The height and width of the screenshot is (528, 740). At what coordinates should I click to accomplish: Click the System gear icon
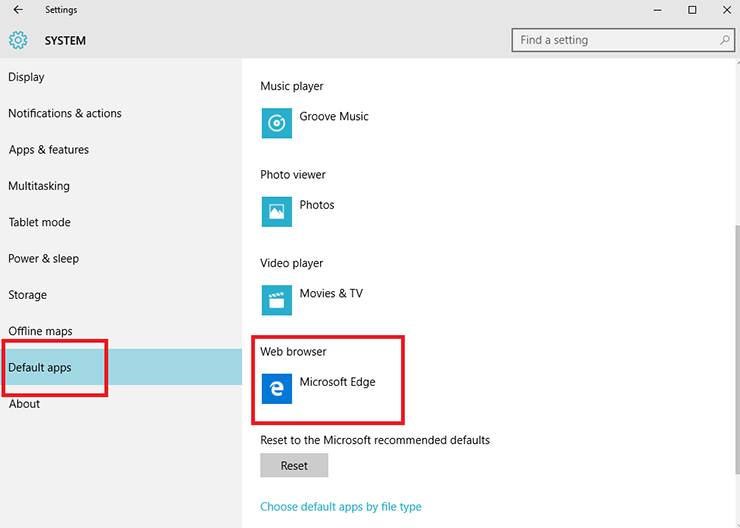point(18,41)
